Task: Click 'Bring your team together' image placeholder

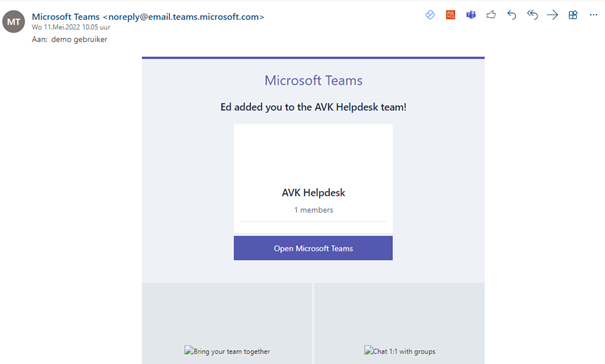Action: tap(227, 351)
